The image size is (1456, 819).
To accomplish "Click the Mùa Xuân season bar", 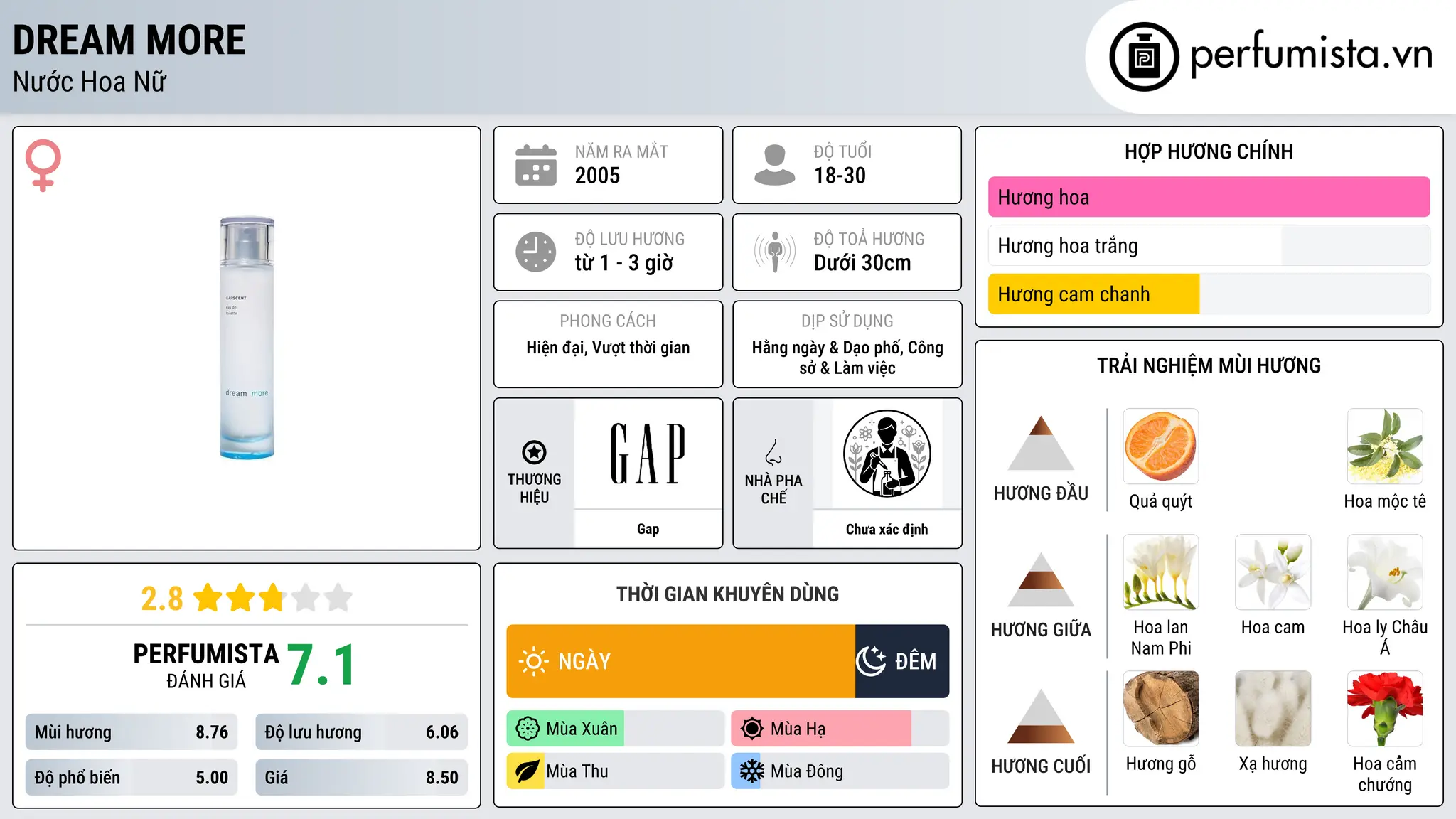I will coord(616,729).
